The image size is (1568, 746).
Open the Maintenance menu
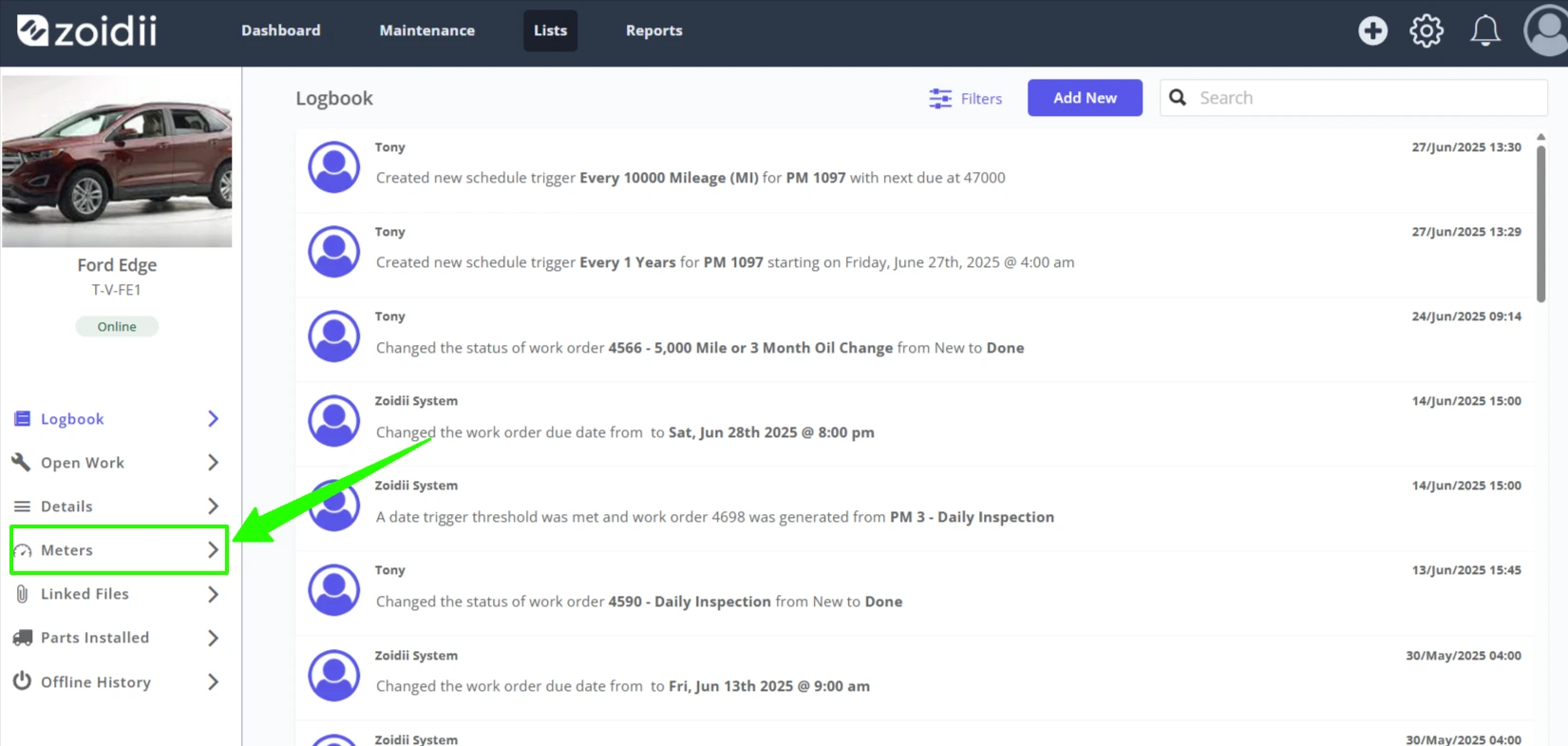pos(427,30)
